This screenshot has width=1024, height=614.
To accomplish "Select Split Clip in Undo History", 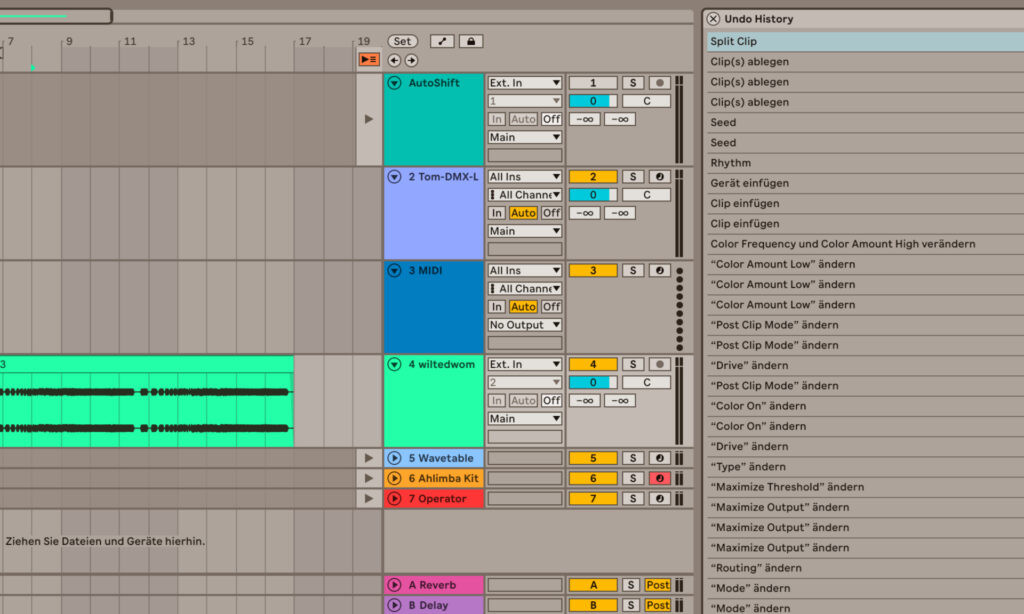I will pos(865,41).
